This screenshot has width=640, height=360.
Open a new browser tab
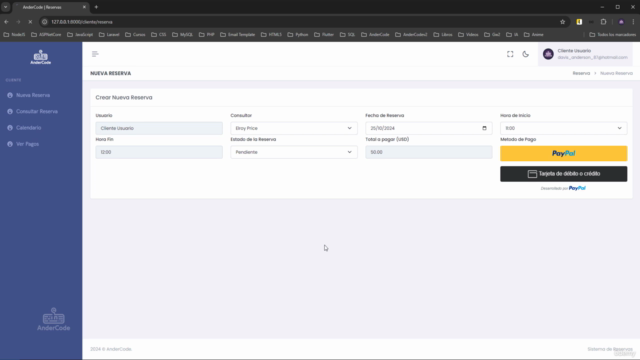point(96,7)
